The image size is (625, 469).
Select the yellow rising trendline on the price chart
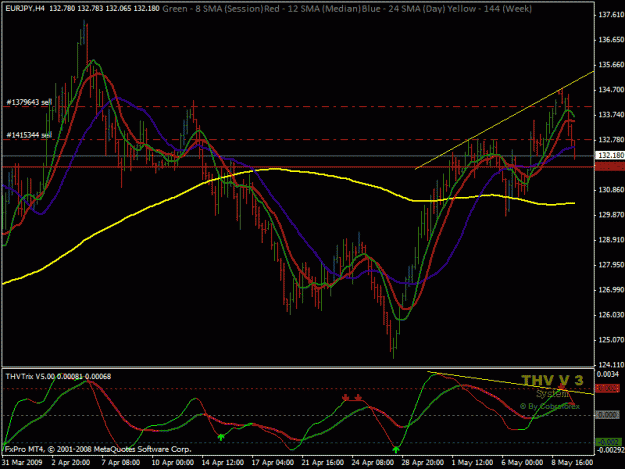click(504, 120)
